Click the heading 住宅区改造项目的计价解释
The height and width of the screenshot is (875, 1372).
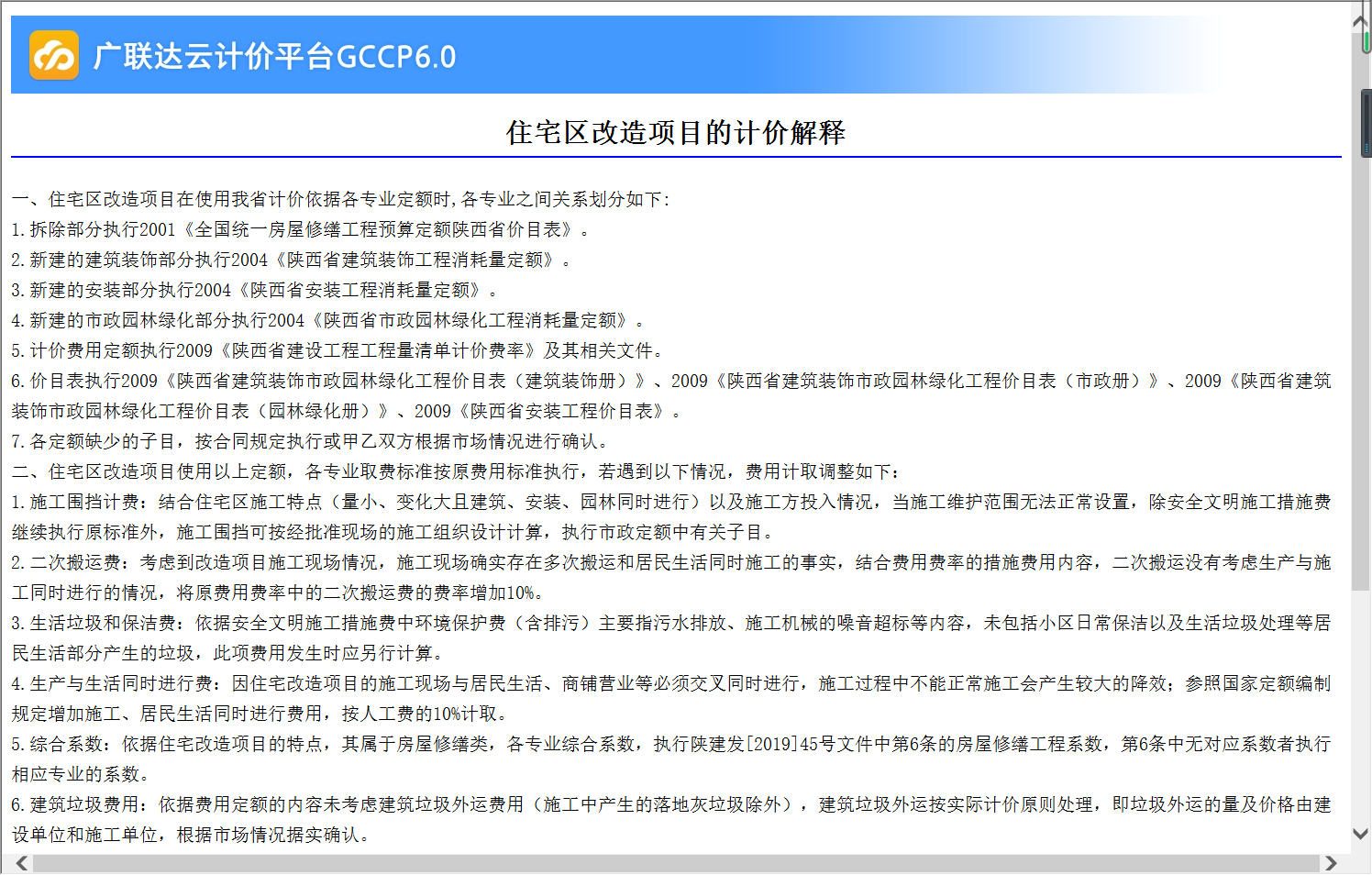(x=676, y=133)
